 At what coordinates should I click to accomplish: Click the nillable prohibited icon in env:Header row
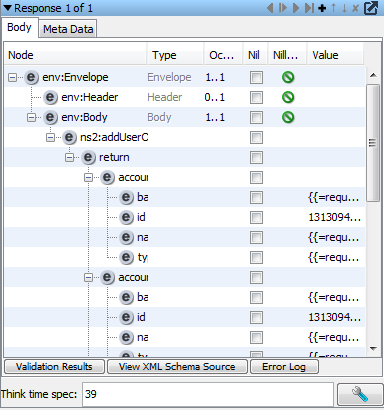coord(288,97)
